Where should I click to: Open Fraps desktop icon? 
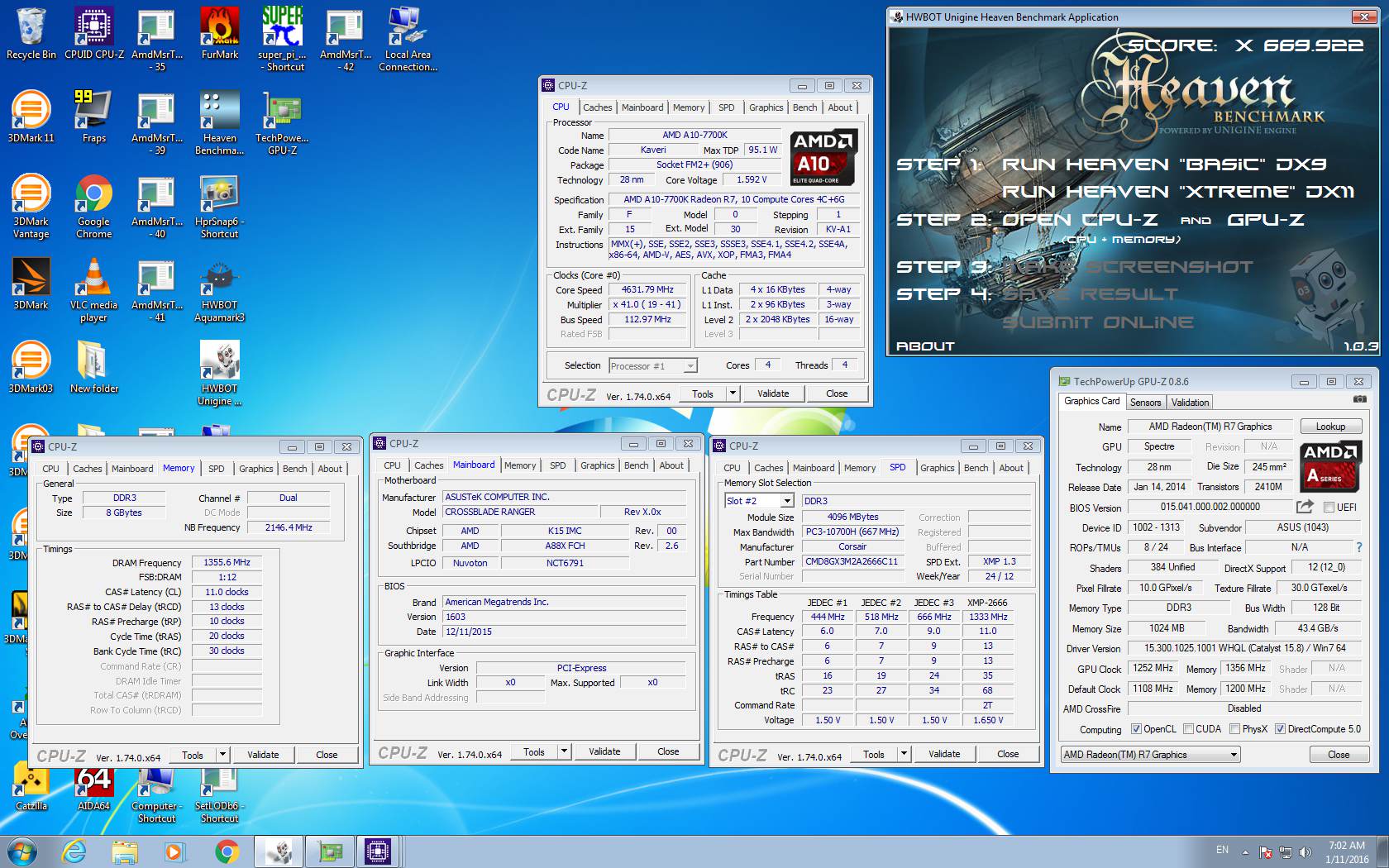(93, 117)
